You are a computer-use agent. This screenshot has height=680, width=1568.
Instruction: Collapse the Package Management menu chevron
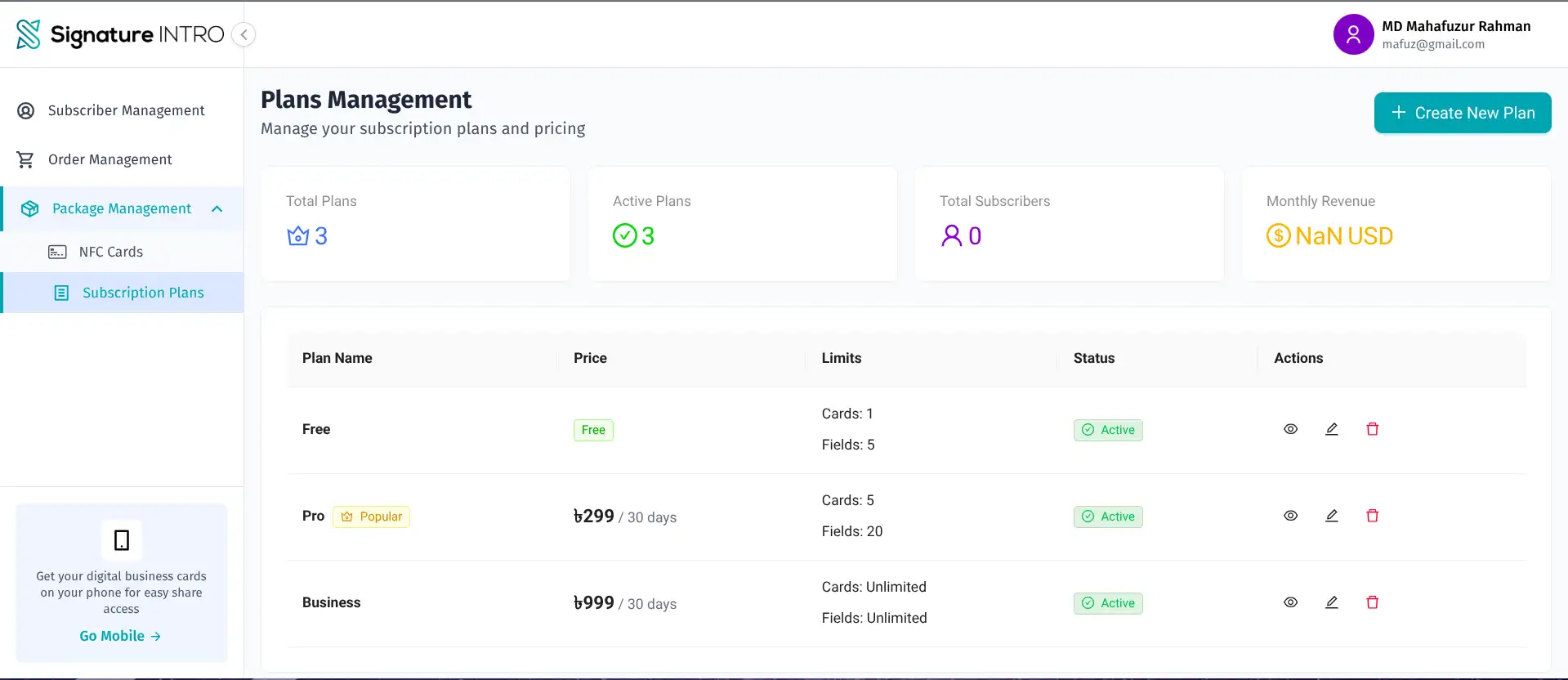point(217,209)
